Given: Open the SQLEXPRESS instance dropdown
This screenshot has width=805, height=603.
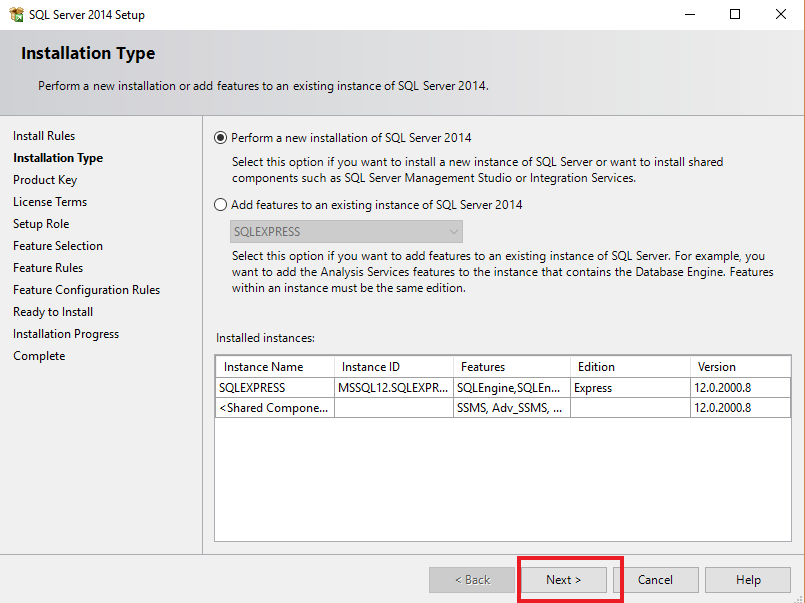Looking at the screenshot, I should (346, 231).
